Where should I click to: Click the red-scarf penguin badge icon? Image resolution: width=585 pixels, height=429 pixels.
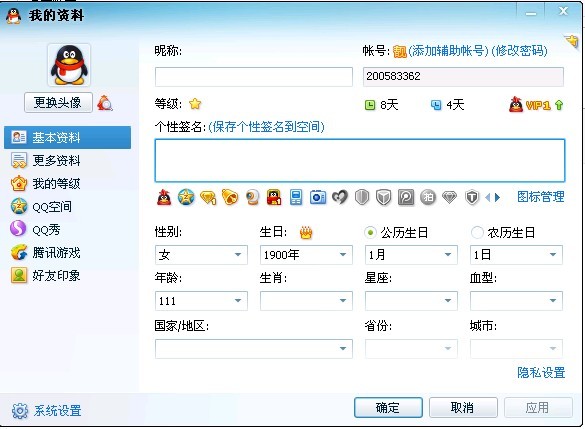click(x=274, y=197)
